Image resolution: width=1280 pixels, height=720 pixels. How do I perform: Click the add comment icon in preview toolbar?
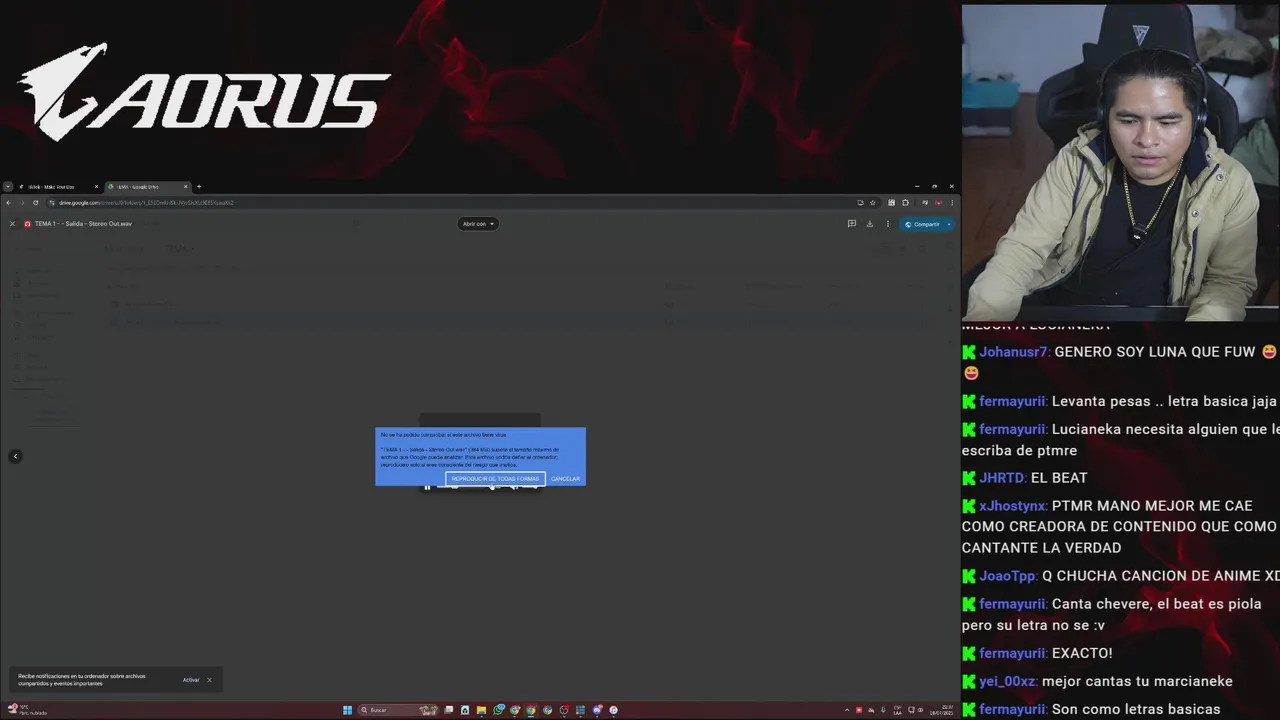[x=852, y=223]
